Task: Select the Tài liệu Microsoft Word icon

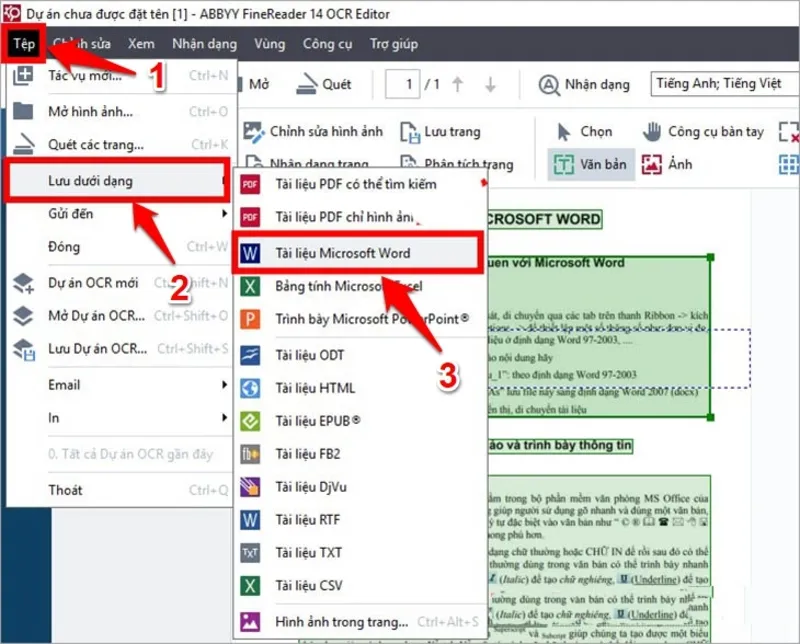Action: coord(250,253)
